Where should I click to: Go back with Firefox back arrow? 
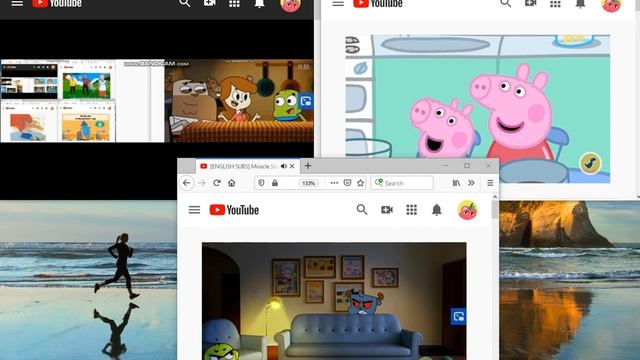pyautogui.click(x=187, y=183)
